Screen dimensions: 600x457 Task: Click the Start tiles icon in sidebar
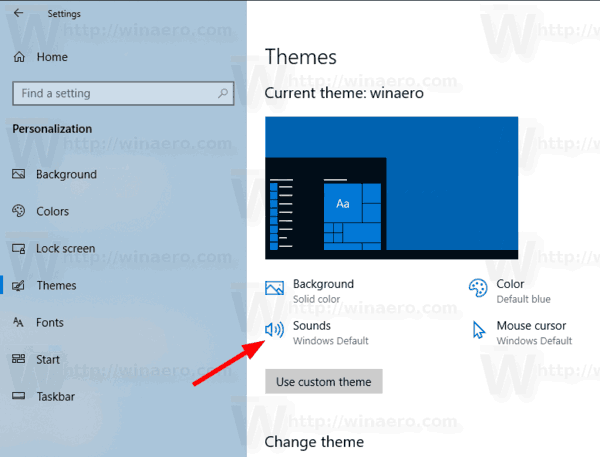coord(18,359)
